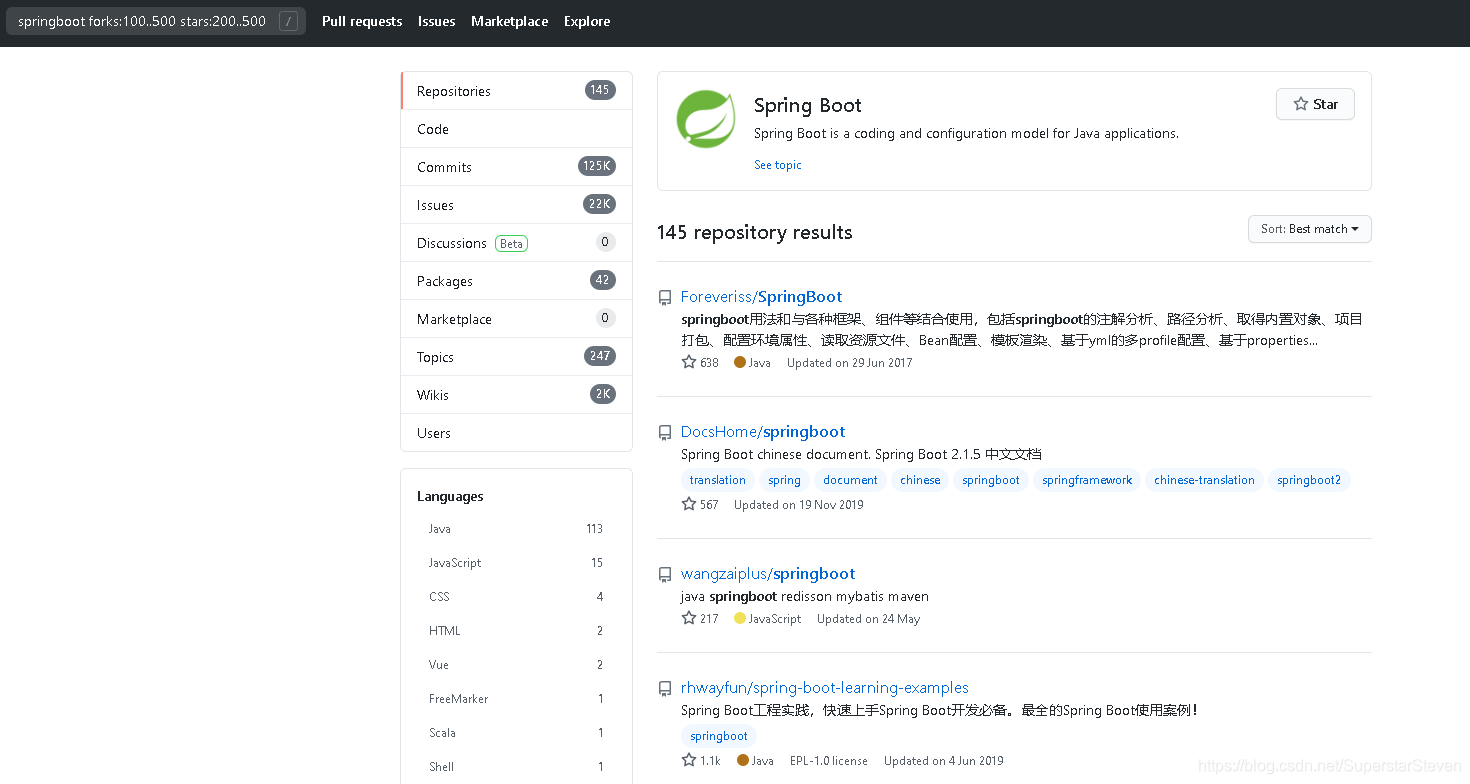The width and height of the screenshot is (1470, 784).
Task: Open the DocsHome/springboot repository
Action: (x=763, y=432)
